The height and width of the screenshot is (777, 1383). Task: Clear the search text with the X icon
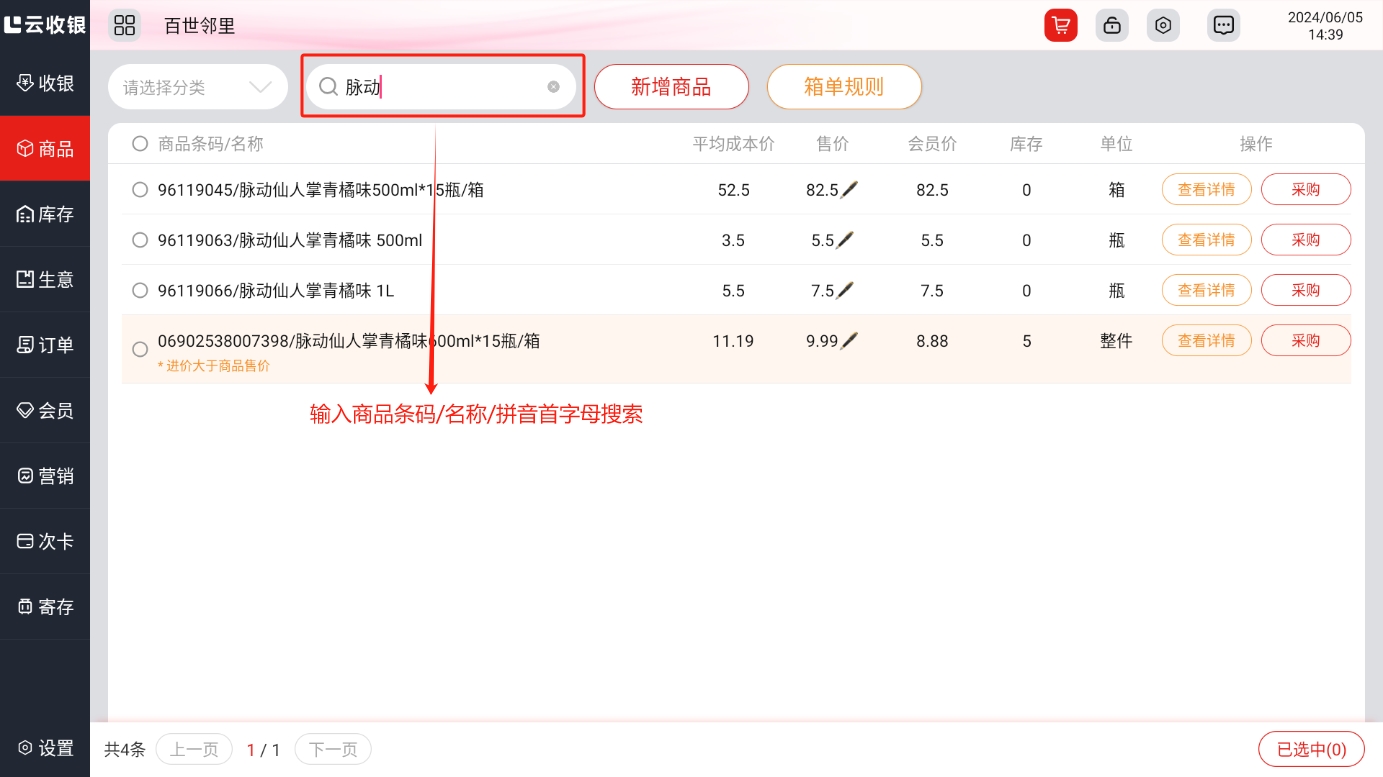click(x=553, y=87)
